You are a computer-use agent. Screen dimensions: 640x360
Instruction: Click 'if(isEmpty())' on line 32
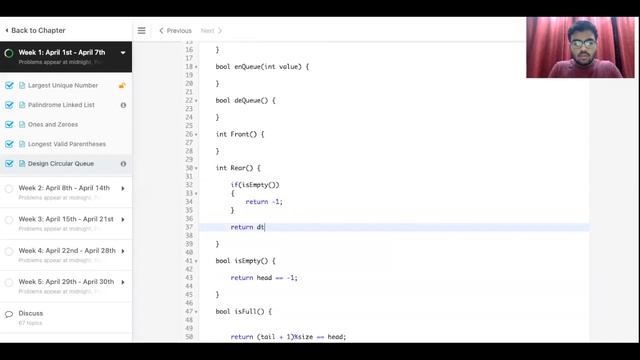click(255, 185)
